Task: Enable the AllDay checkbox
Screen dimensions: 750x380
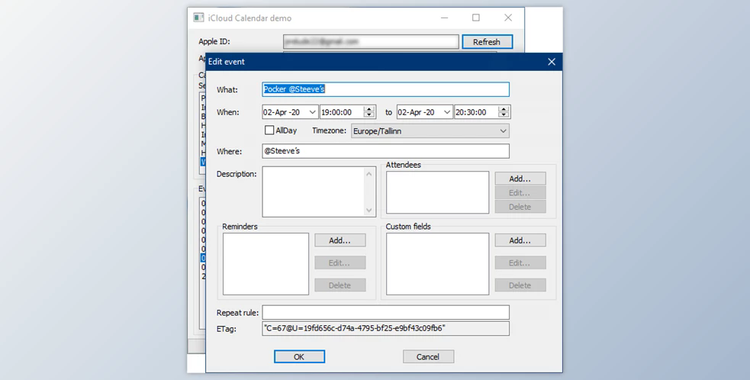Action: 269,130
